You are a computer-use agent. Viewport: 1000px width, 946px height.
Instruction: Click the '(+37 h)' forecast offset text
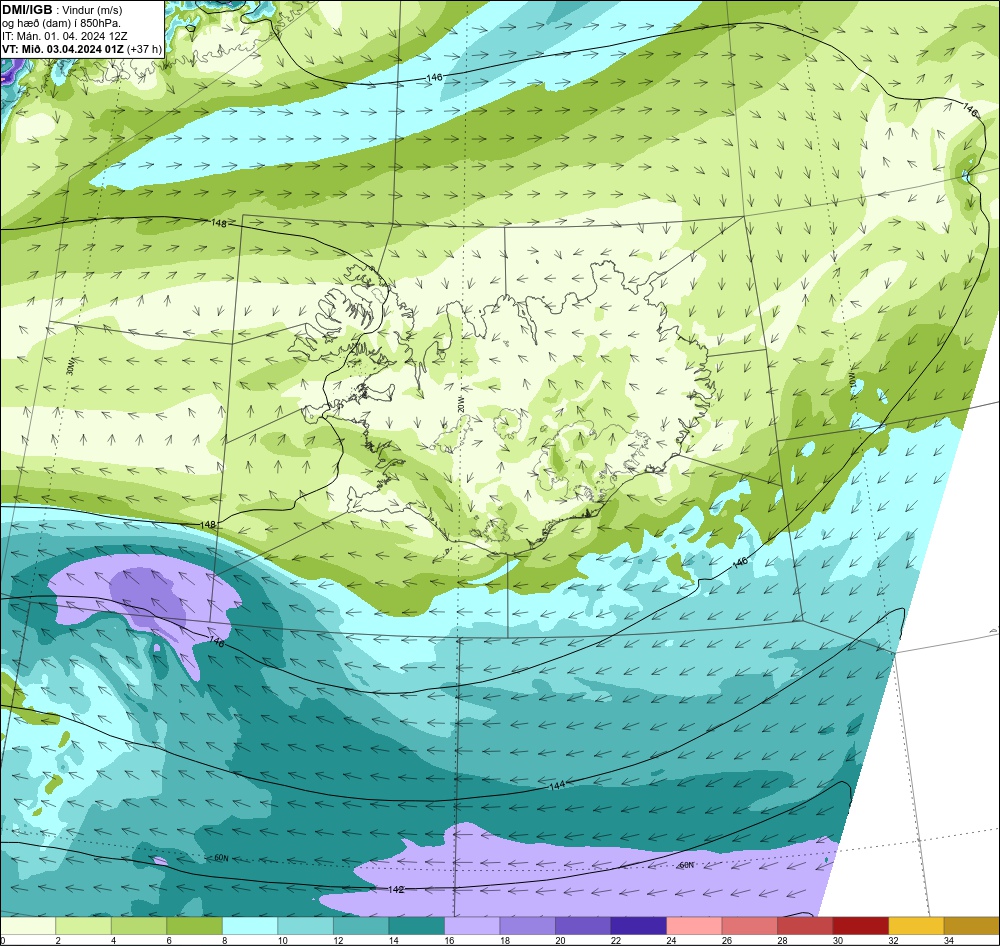(x=144, y=48)
